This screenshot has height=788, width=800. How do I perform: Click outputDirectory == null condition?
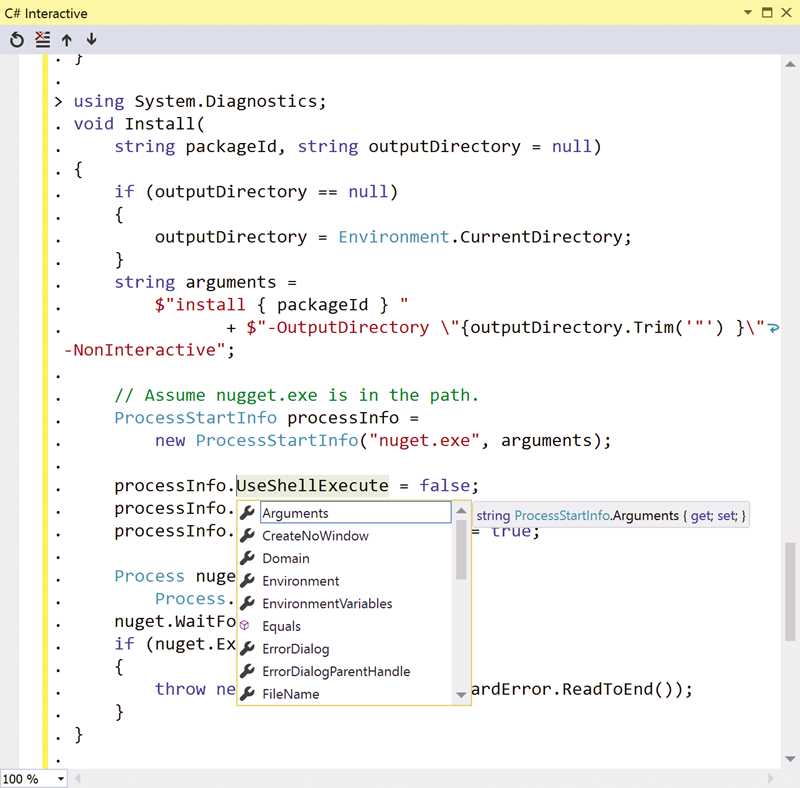[x=271, y=192]
